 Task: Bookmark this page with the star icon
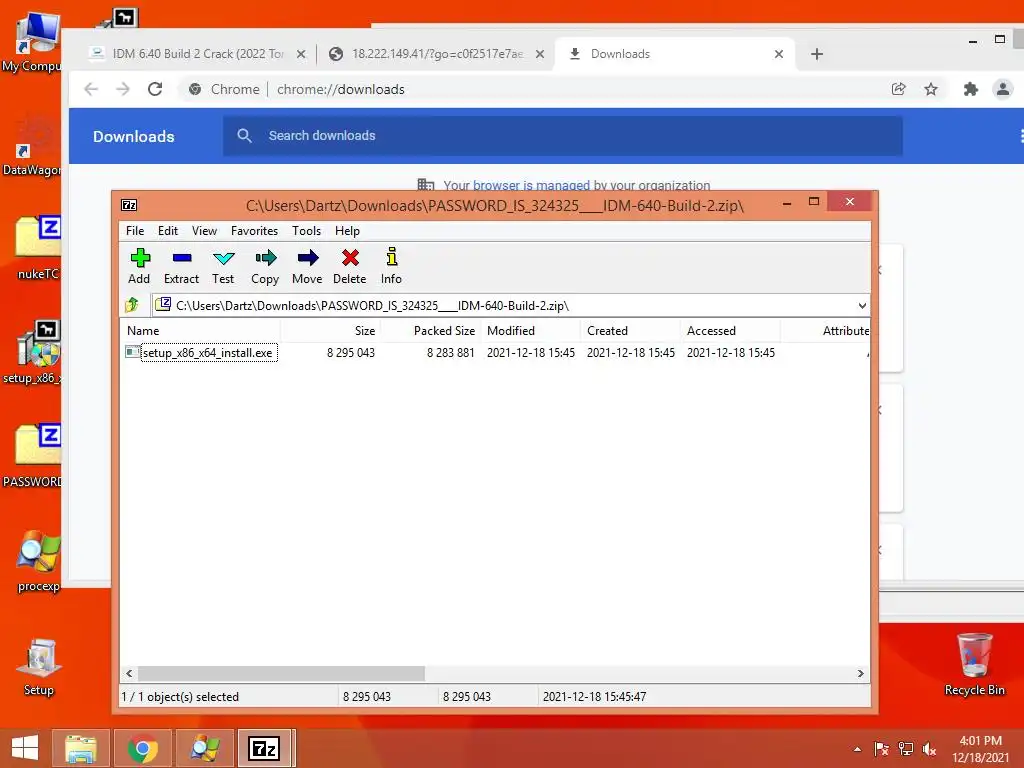coord(931,89)
